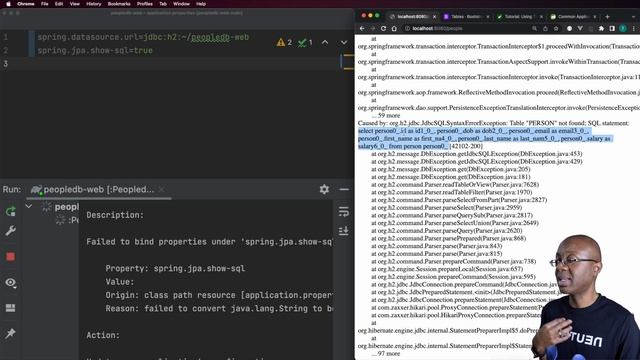Viewport: 640px width, 360px height.
Task: Open the Help menu
Action: click(x=201, y=4)
